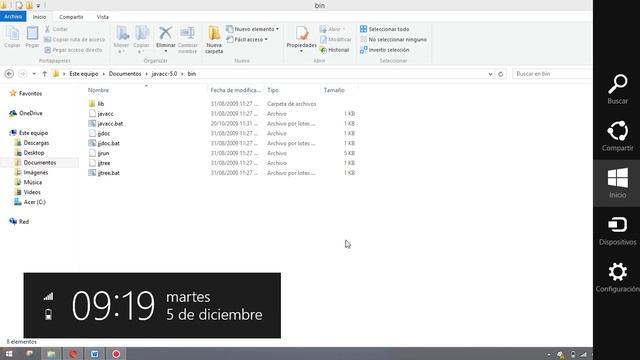
Task: Click Este equipo in the address path
Action: point(84,74)
